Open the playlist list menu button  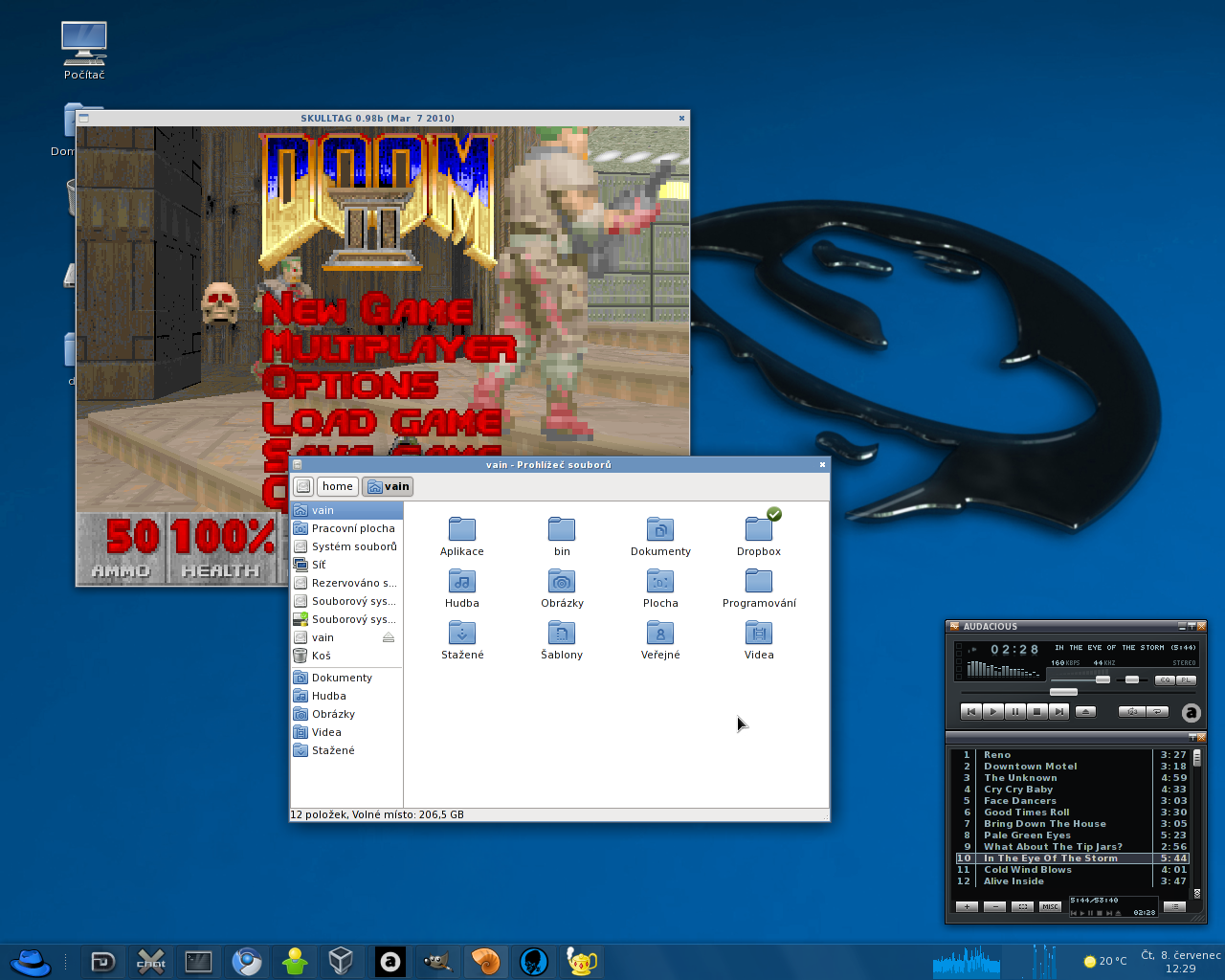pyautogui.click(x=1174, y=906)
